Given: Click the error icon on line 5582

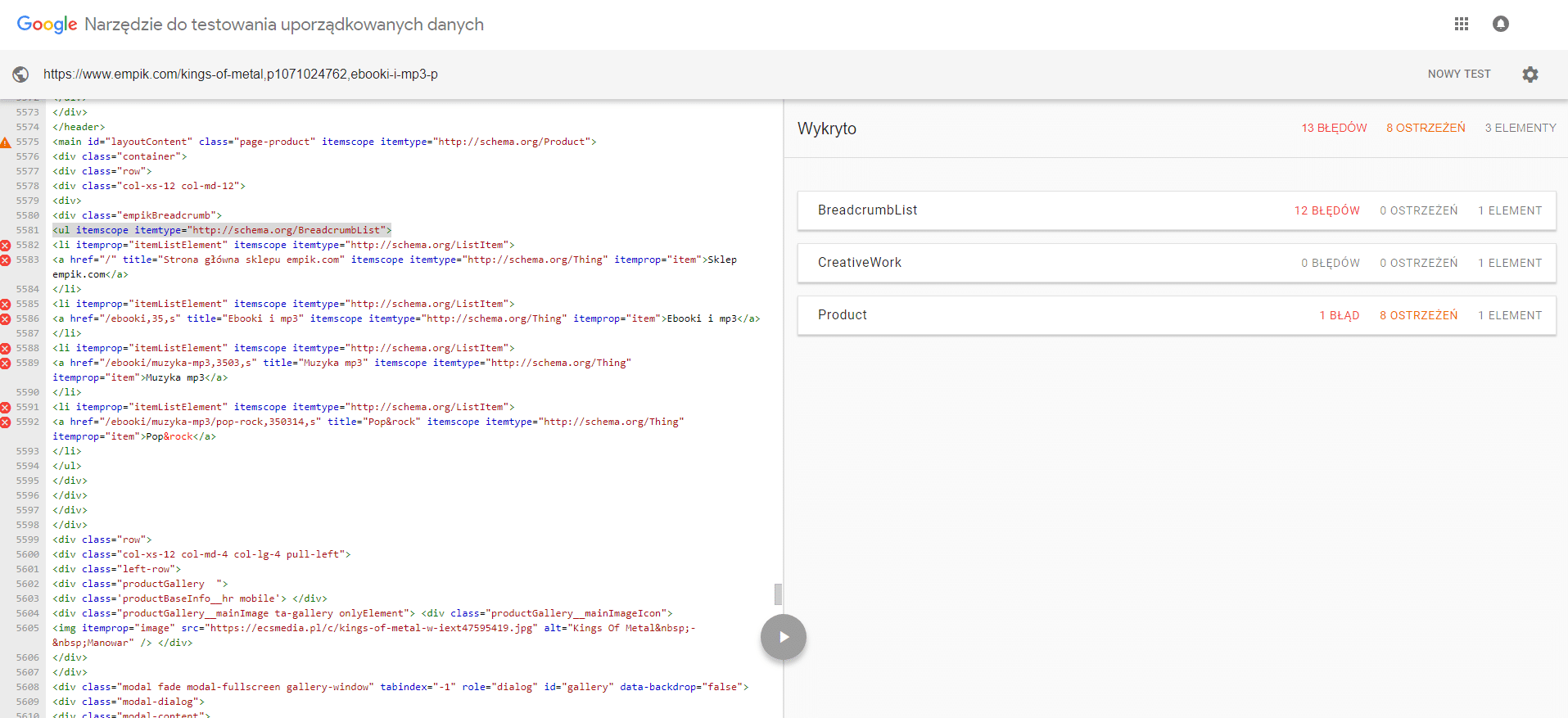Looking at the screenshot, I should click(x=5, y=246).
